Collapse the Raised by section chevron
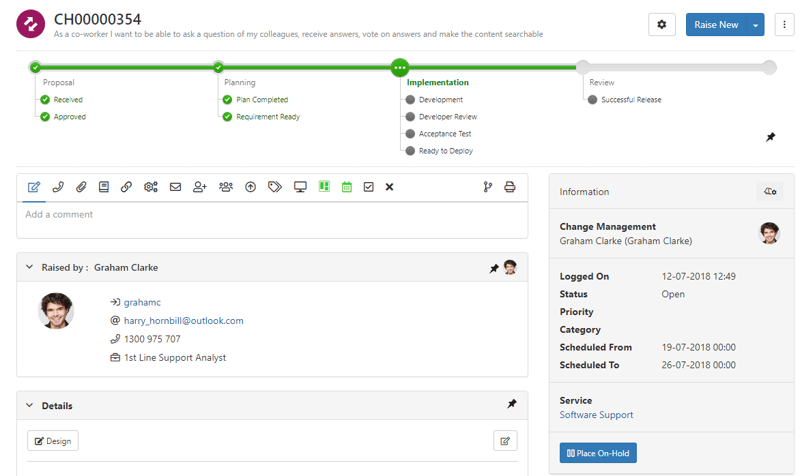This screenshot has height=476, width=800. [30, 267]
